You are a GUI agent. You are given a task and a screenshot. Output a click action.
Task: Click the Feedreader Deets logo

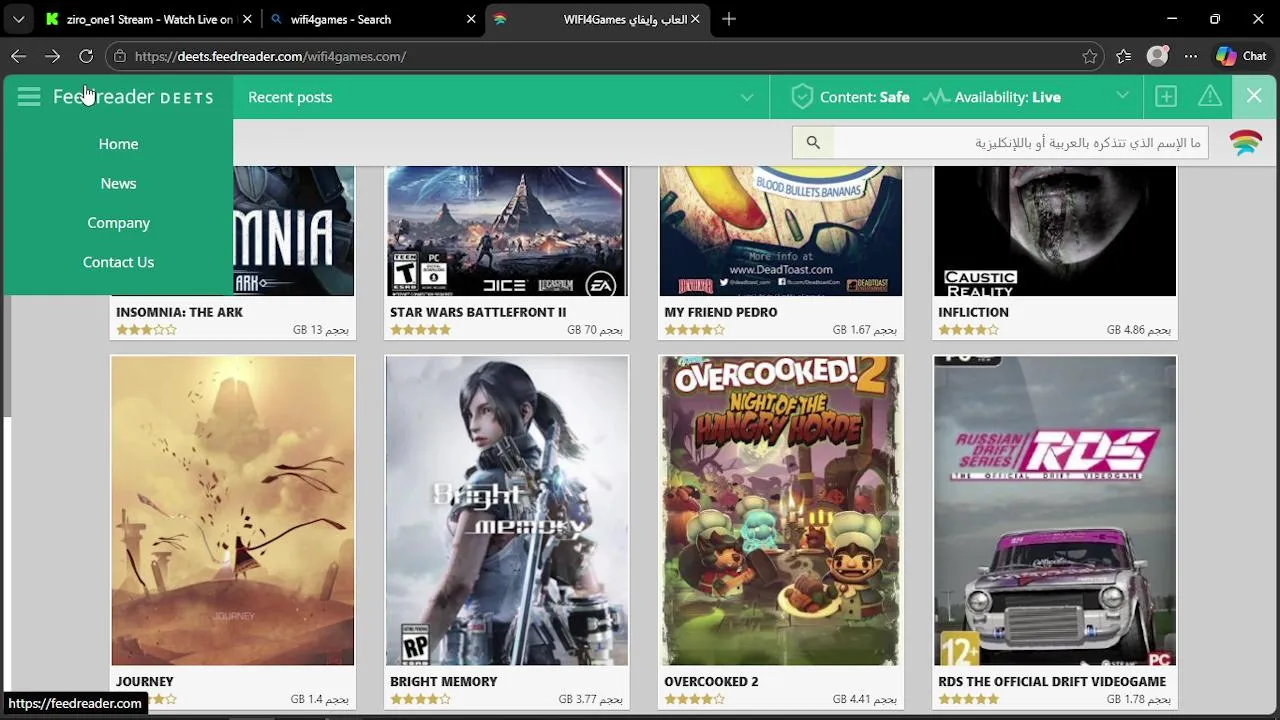[133, 97]
